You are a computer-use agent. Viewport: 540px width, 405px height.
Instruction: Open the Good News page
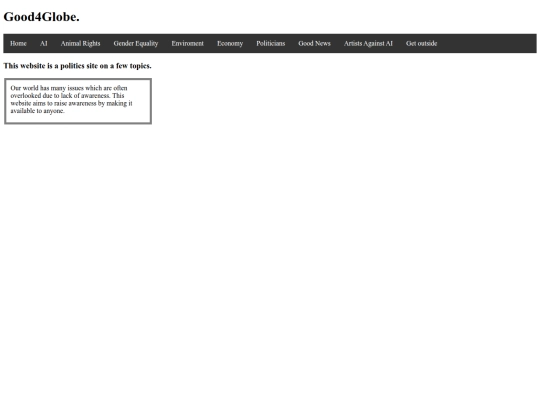pos(314,43)
